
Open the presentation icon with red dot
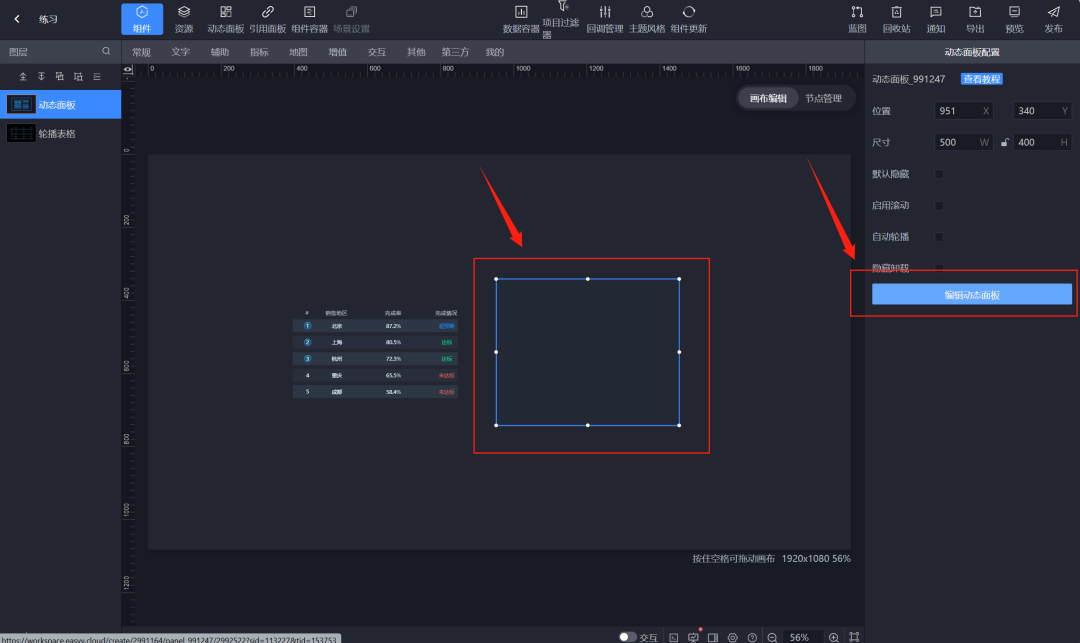click(694, 637)
